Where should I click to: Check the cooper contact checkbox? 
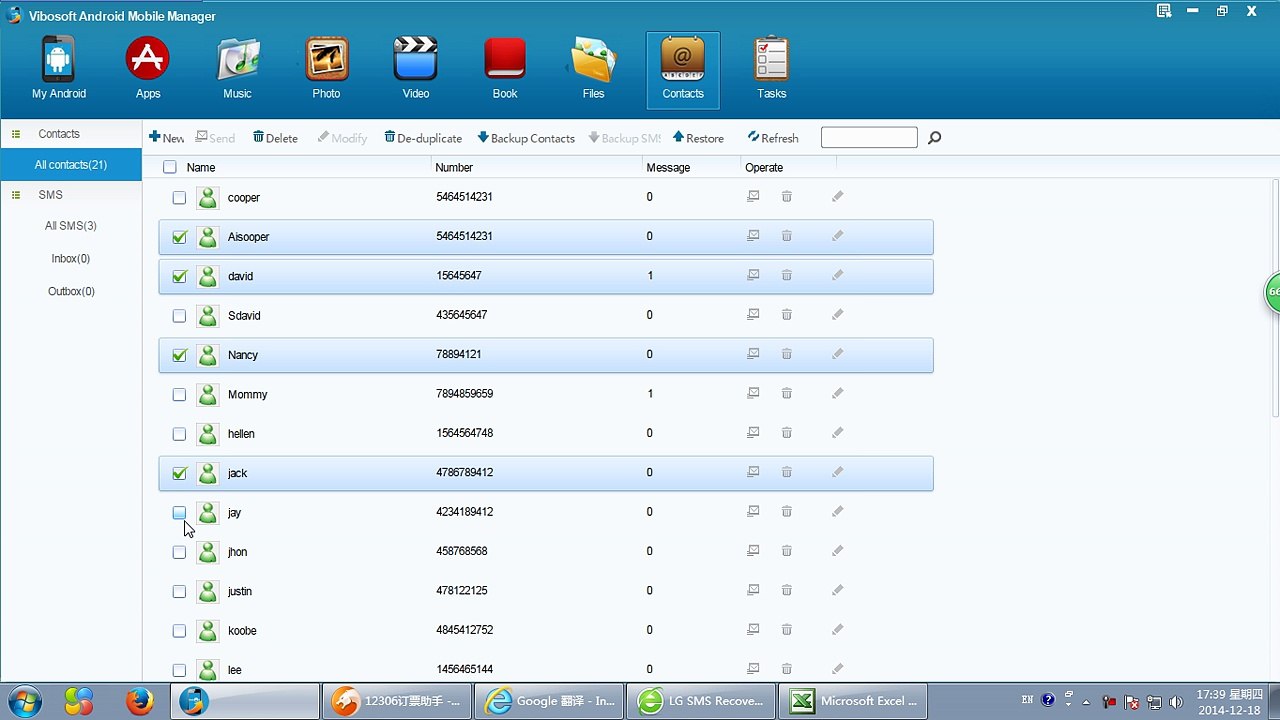(x=179, y=198)
